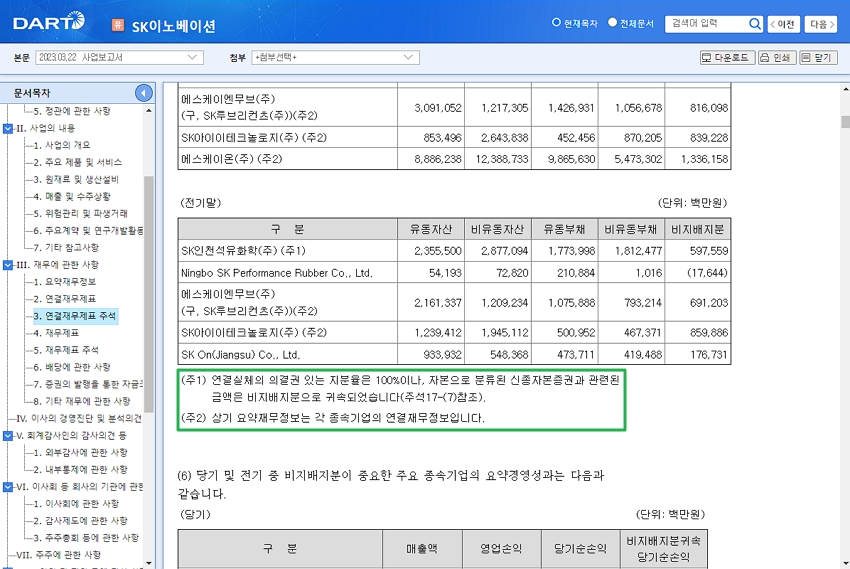This screenshot has height=569, width=850.
Task: Click the tree panel scrollbar thumb
Action: coord(149,294)
